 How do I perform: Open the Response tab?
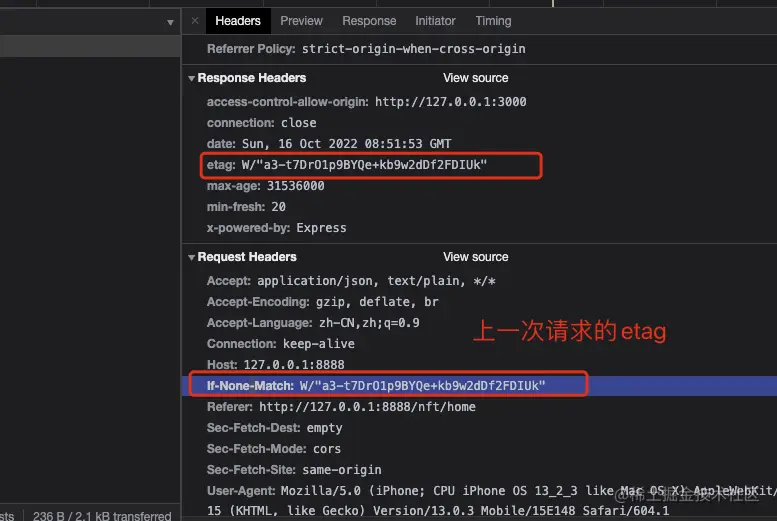369,21
